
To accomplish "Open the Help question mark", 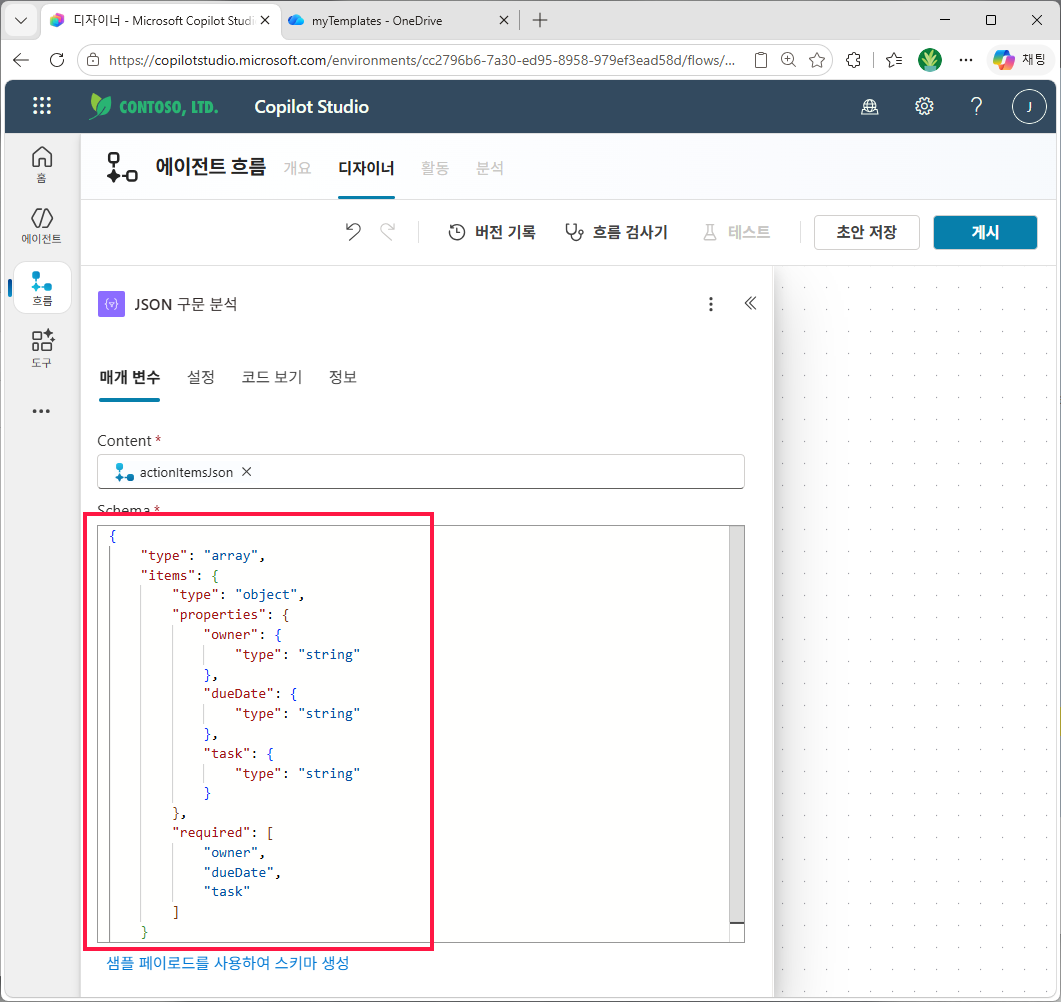I will click(976, 106).
